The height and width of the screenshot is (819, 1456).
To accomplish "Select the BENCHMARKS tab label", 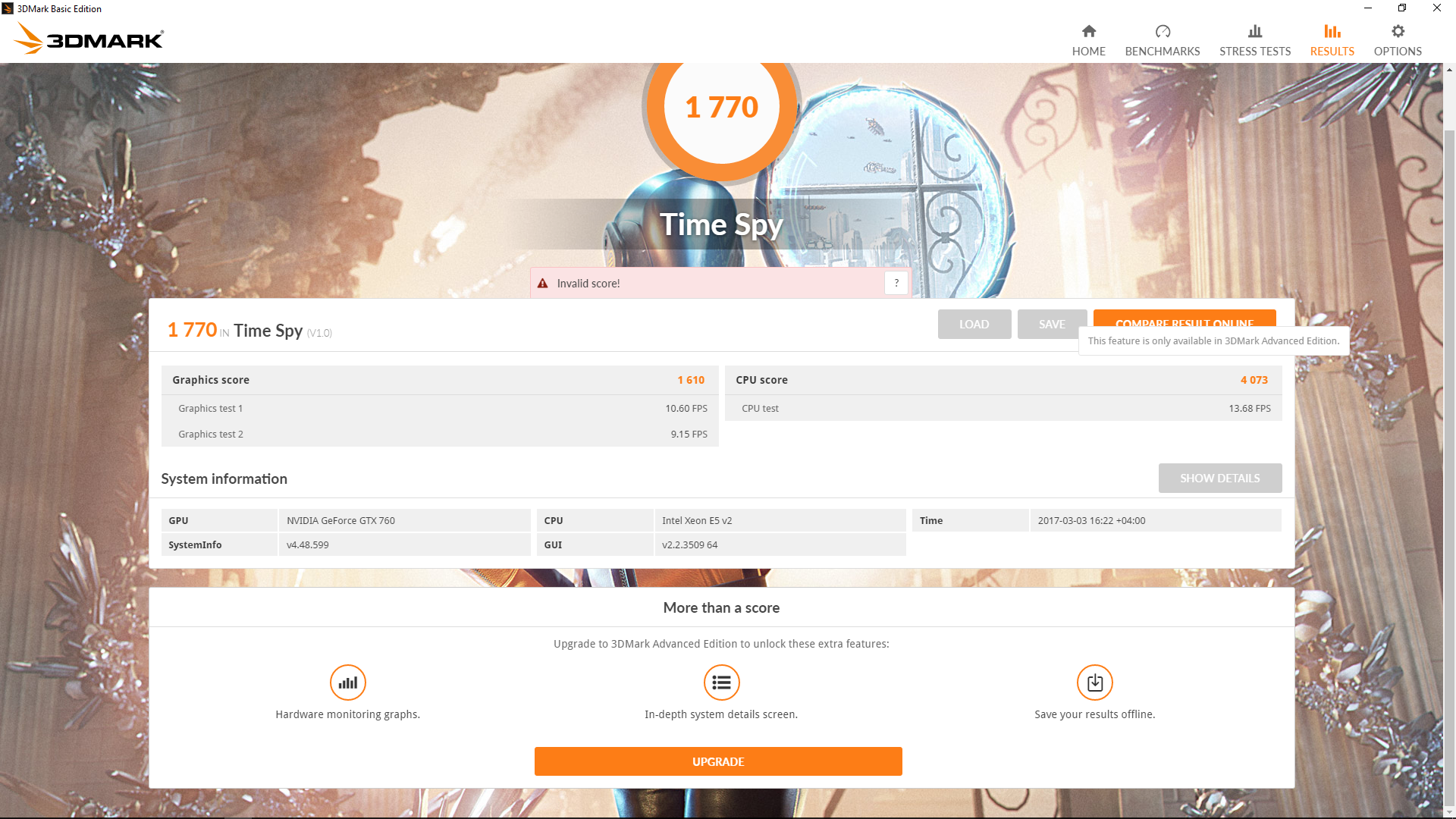I will 1163,52.
